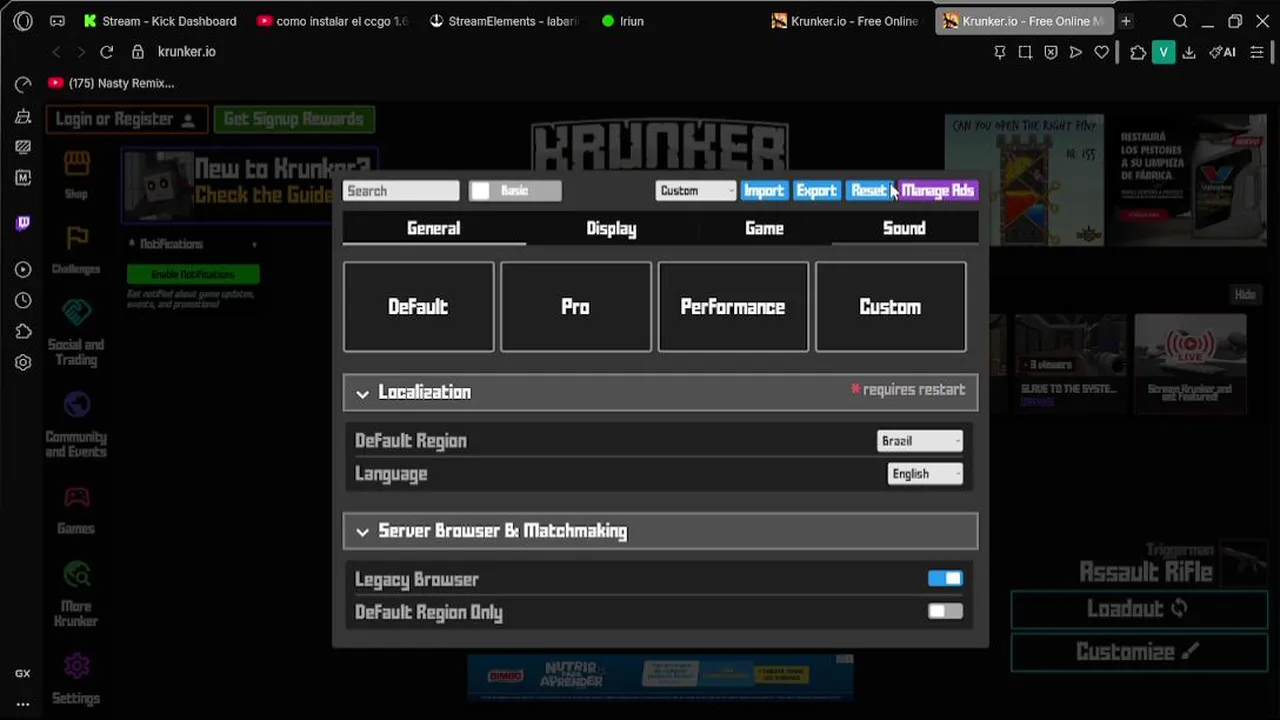Select the Custom settings preset box
Image resolution: width=1280 pixels, height=720 pixels.
(890, 307)
